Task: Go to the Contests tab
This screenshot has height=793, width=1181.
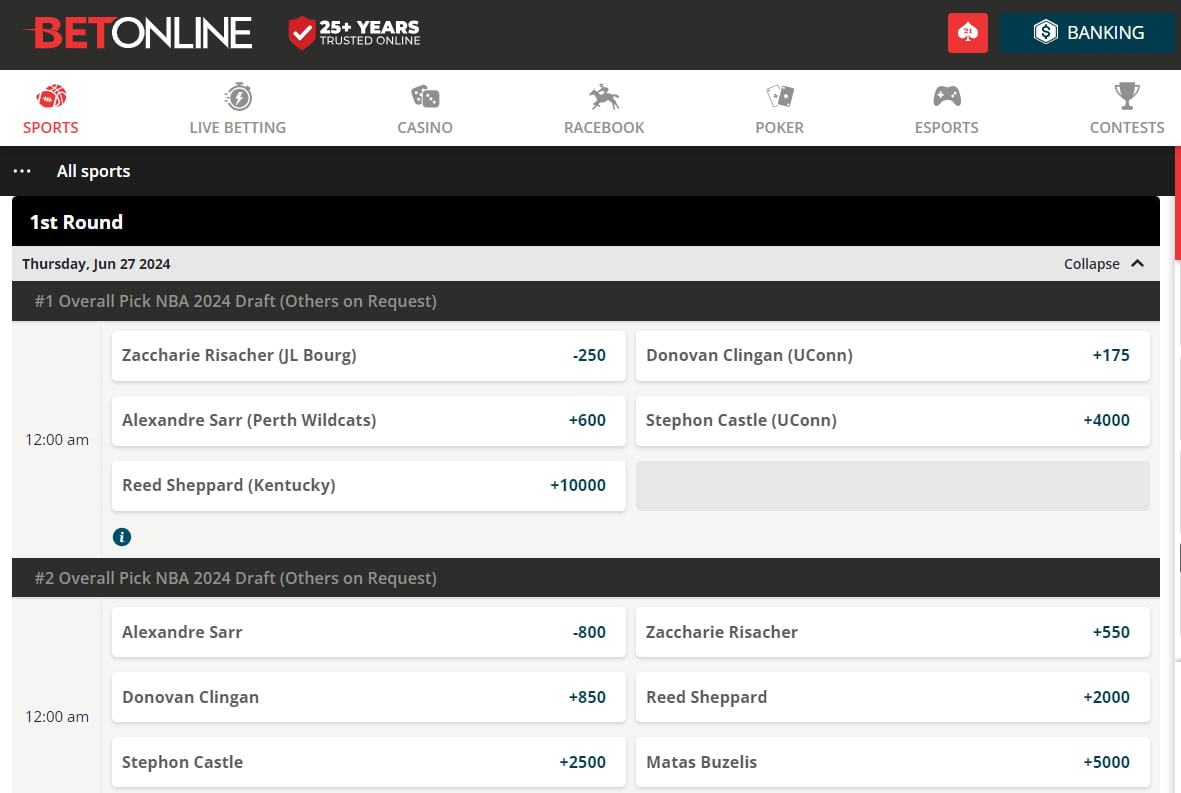Action: pyautogui.click(x=1127, y=109)
